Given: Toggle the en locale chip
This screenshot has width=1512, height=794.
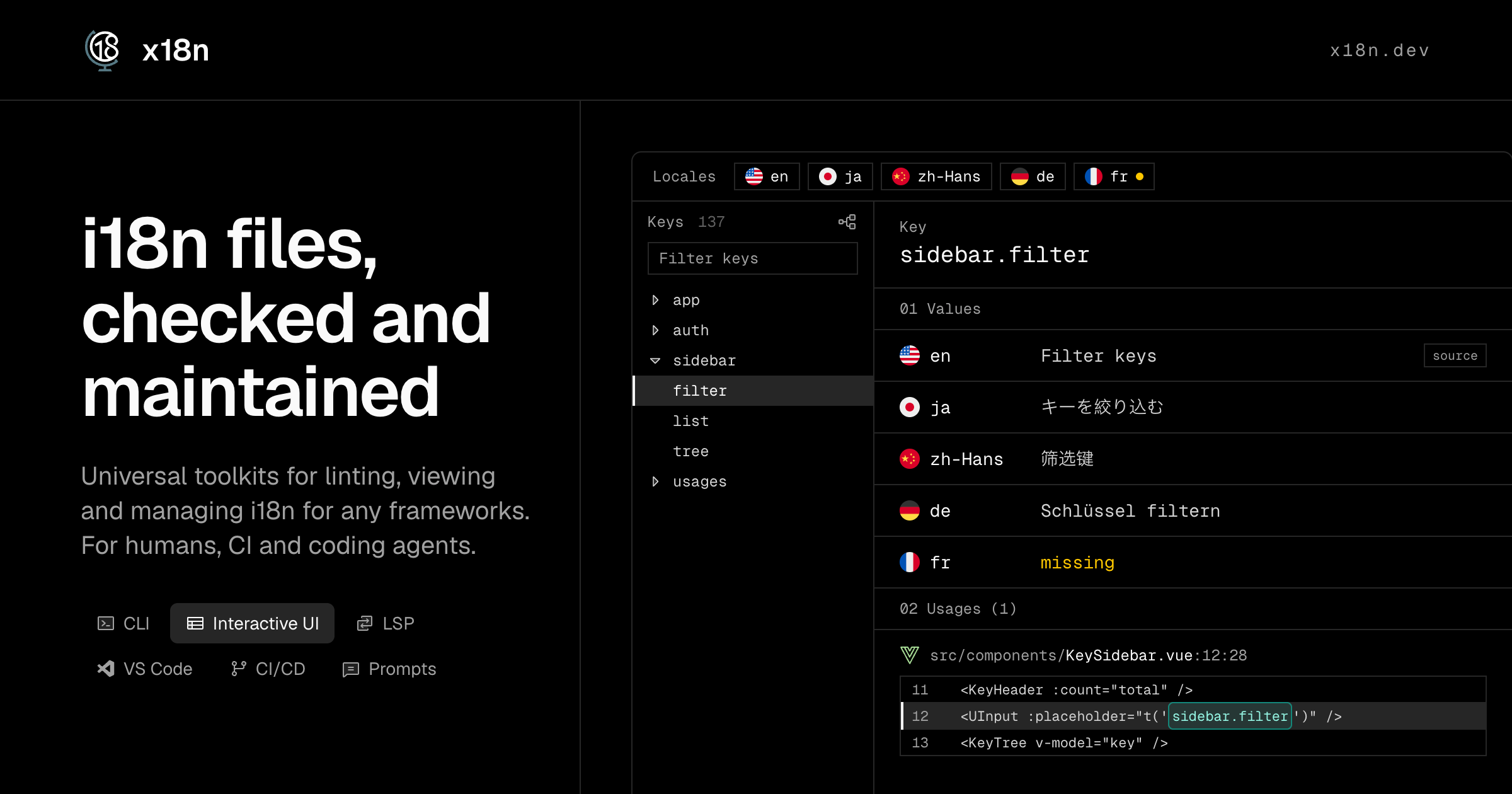Looking at the screenshot, I should coord(767,176).
